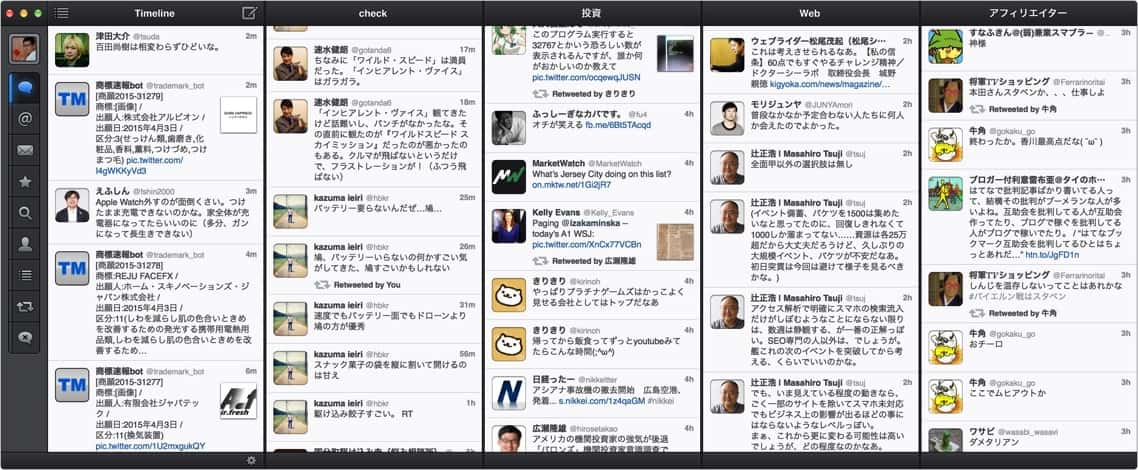Select the Timeline column header
Viewport: 1138px width, 470px height.
pyautogui.click(x=155, y=13)
